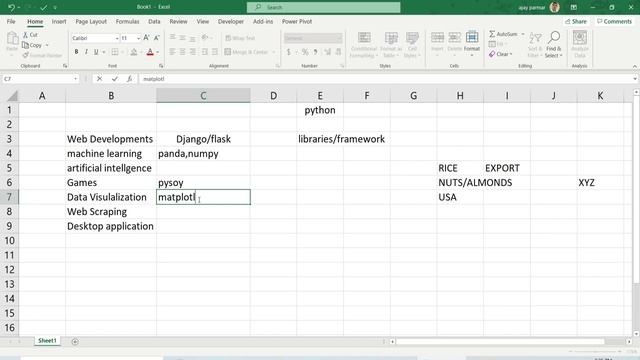The width and height of the screenshot is (640, 360).
Task: Open the Calibri font name dropdown
Action: [117, 38]
